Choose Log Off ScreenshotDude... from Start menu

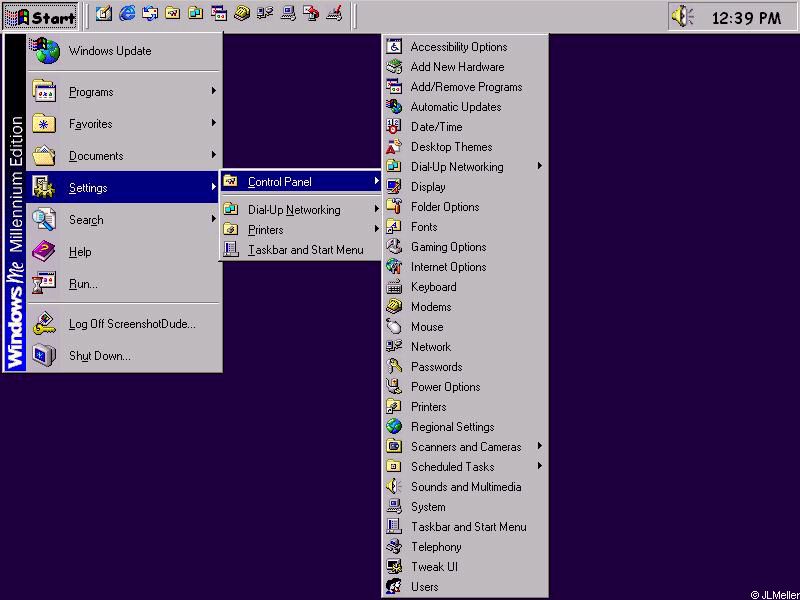(x=124, y=323)
